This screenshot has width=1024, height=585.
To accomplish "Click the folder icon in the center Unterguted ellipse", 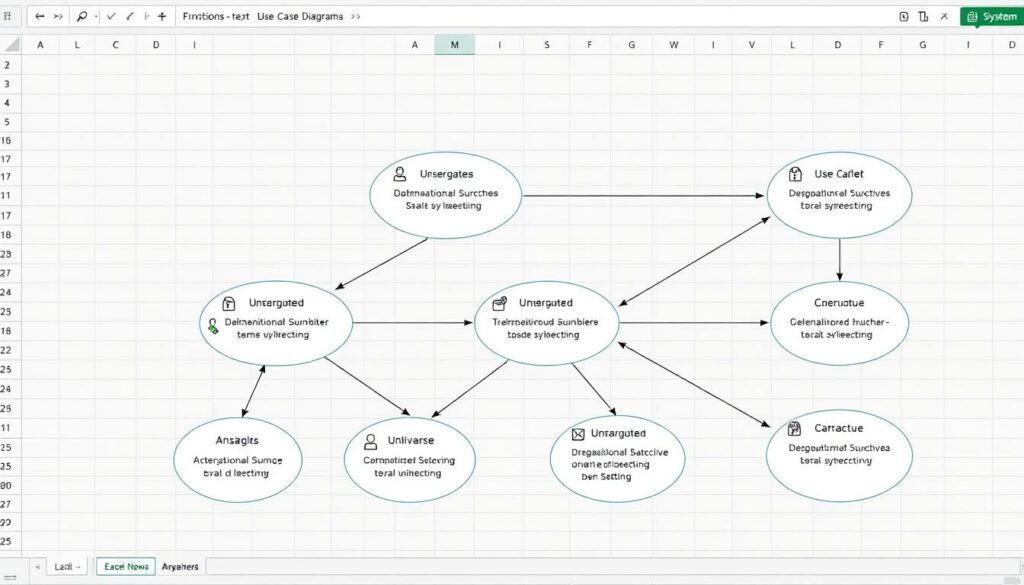I will (500, 303).
